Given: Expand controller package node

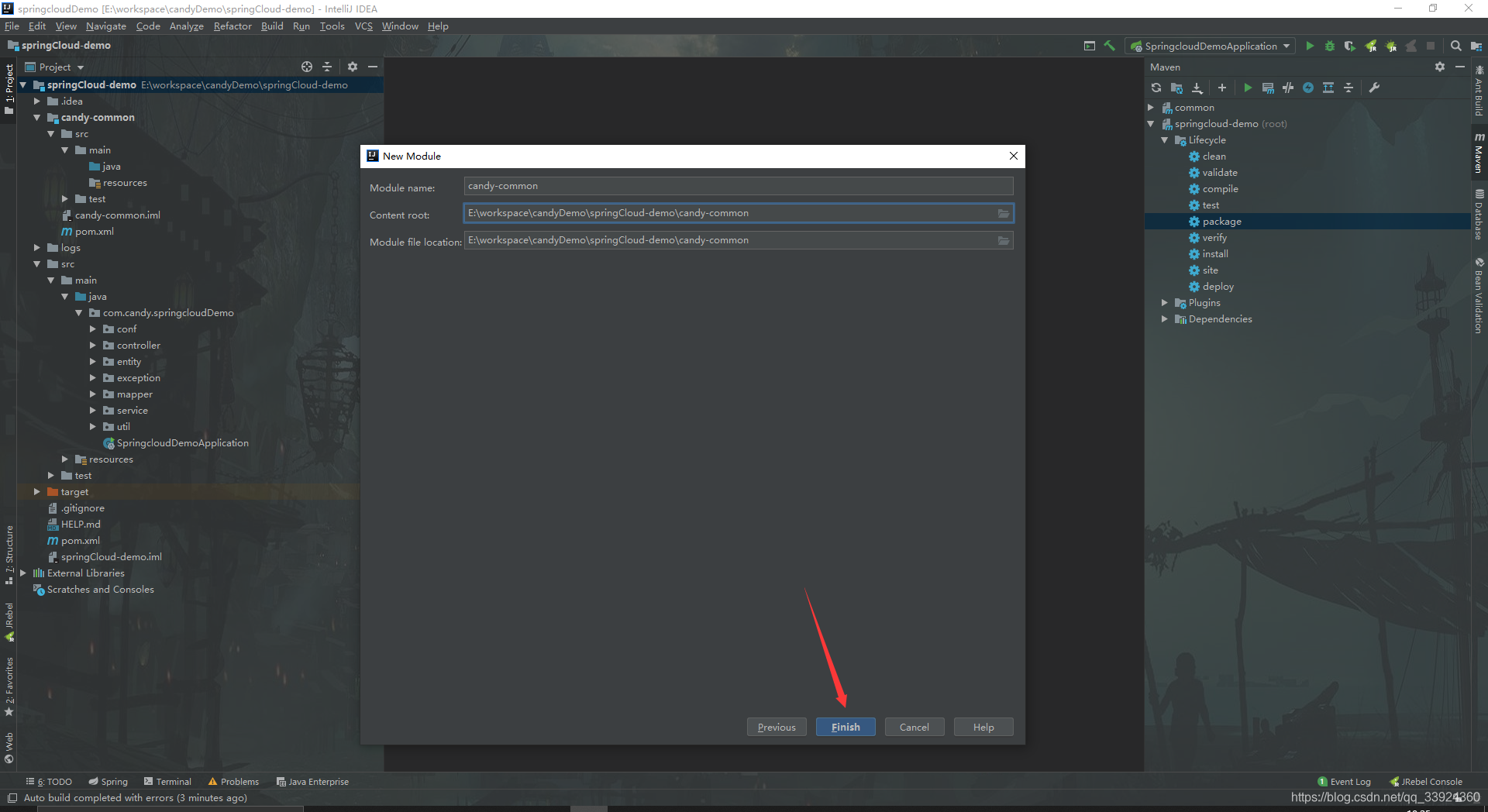Looking at the screenshot, I should click(x=93, y=346).
